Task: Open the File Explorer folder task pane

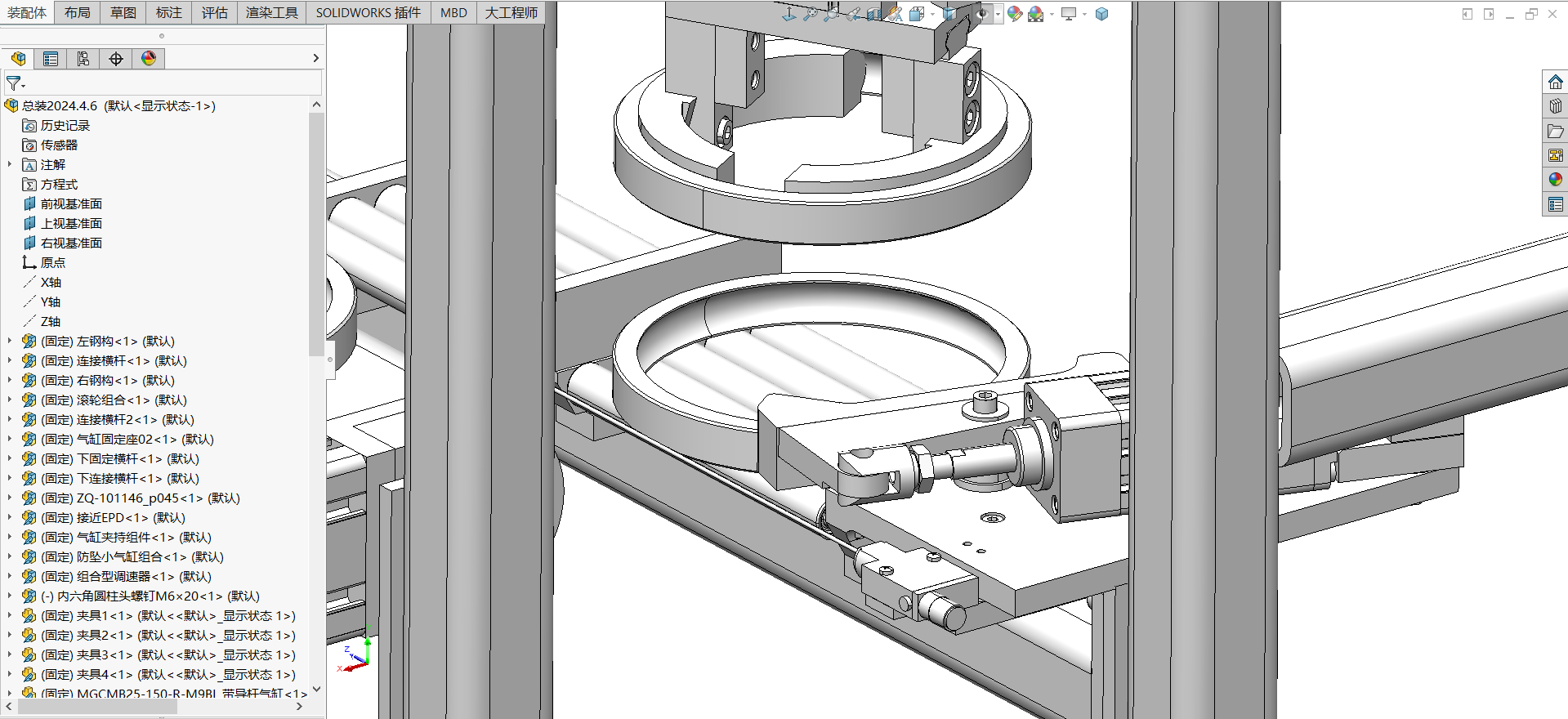Action: tap(1555, 131)
